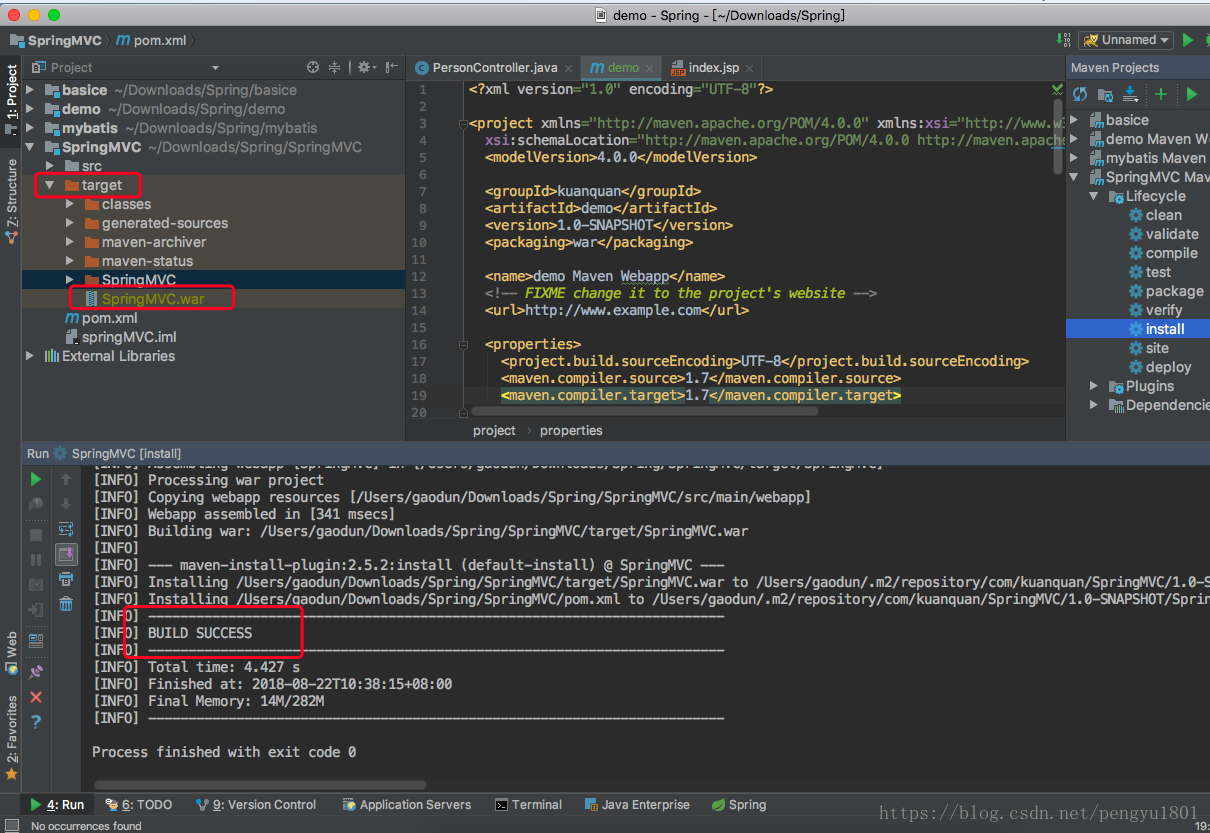Collapse the target folder in project tree

(50, 185)
